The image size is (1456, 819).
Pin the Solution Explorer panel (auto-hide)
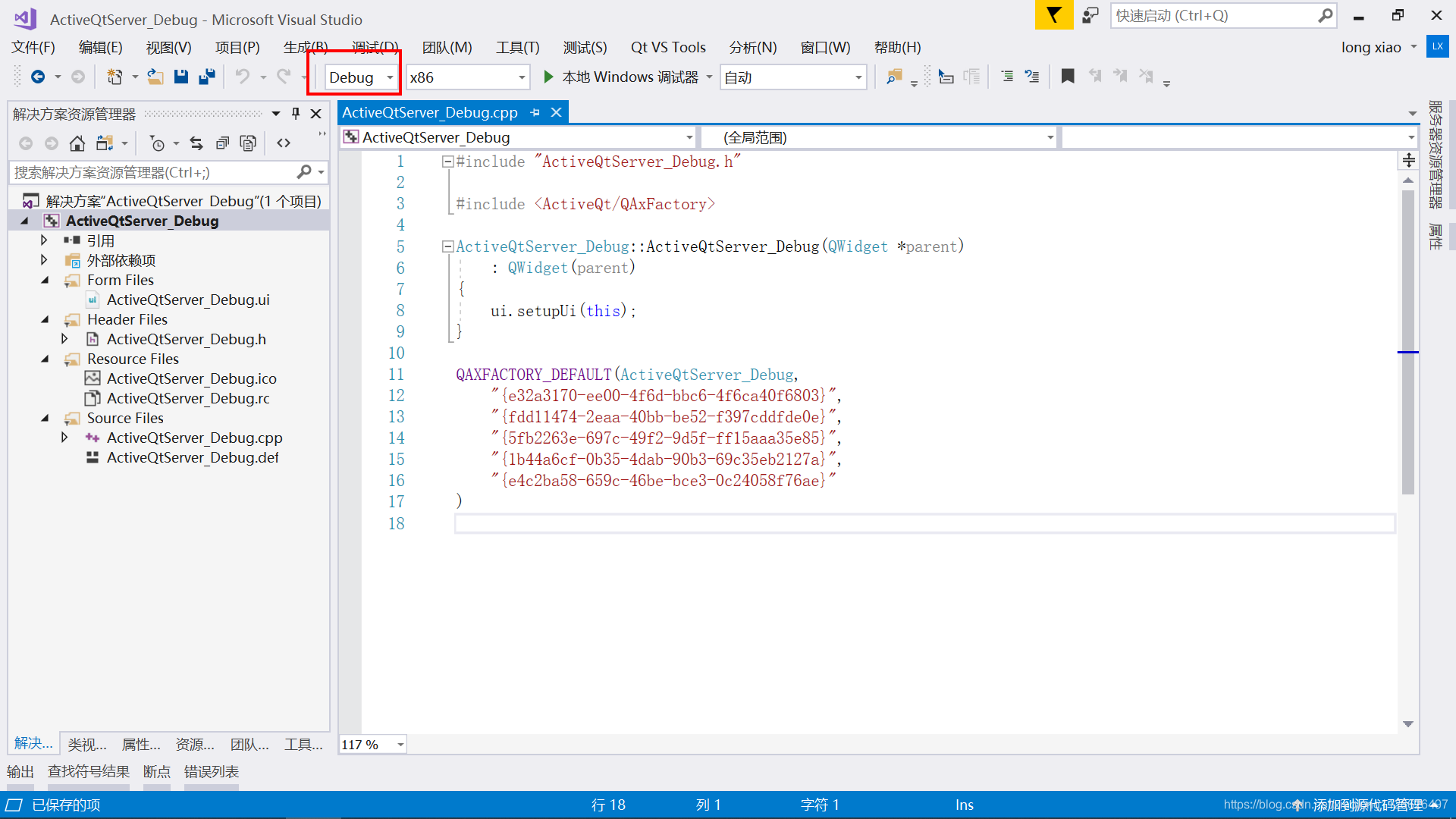[x=296, y=114]
